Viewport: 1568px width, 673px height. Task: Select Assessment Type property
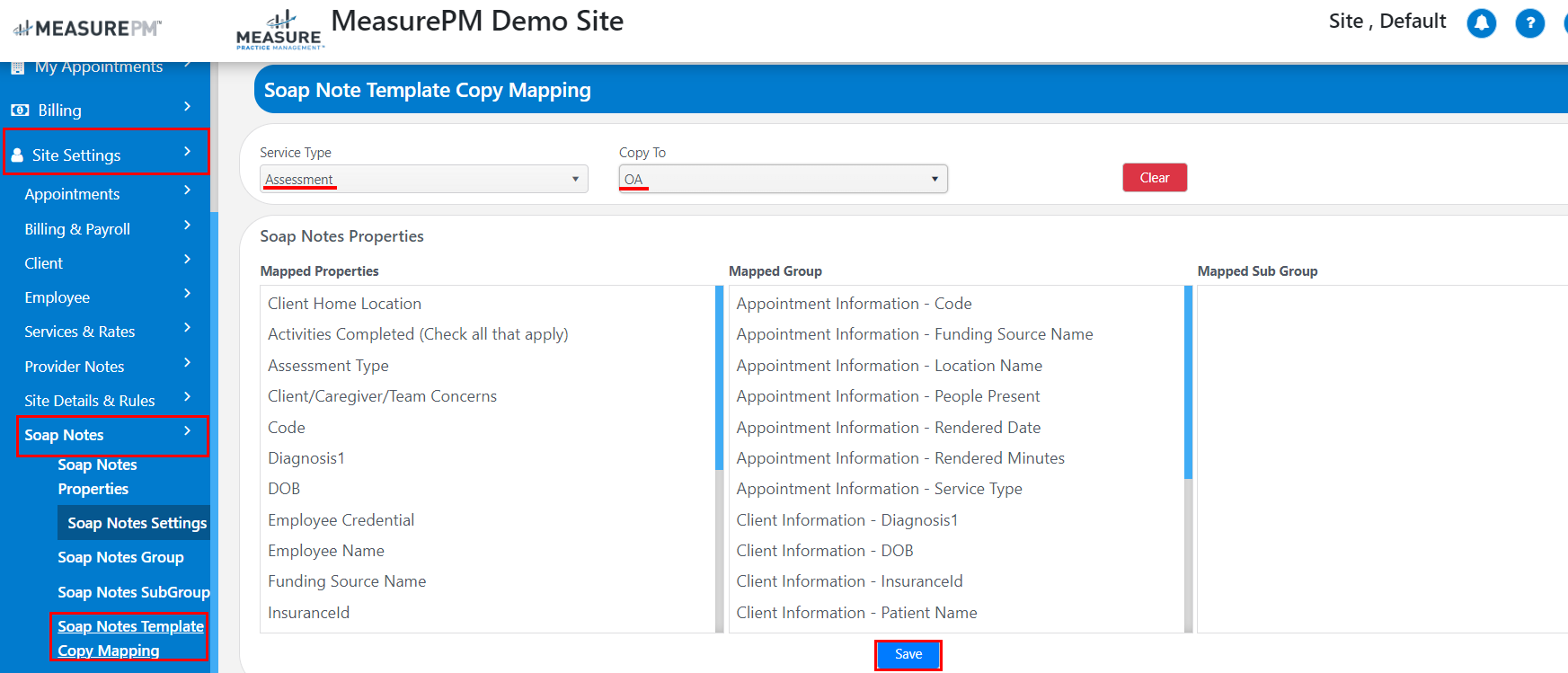(x=328, y=366)
